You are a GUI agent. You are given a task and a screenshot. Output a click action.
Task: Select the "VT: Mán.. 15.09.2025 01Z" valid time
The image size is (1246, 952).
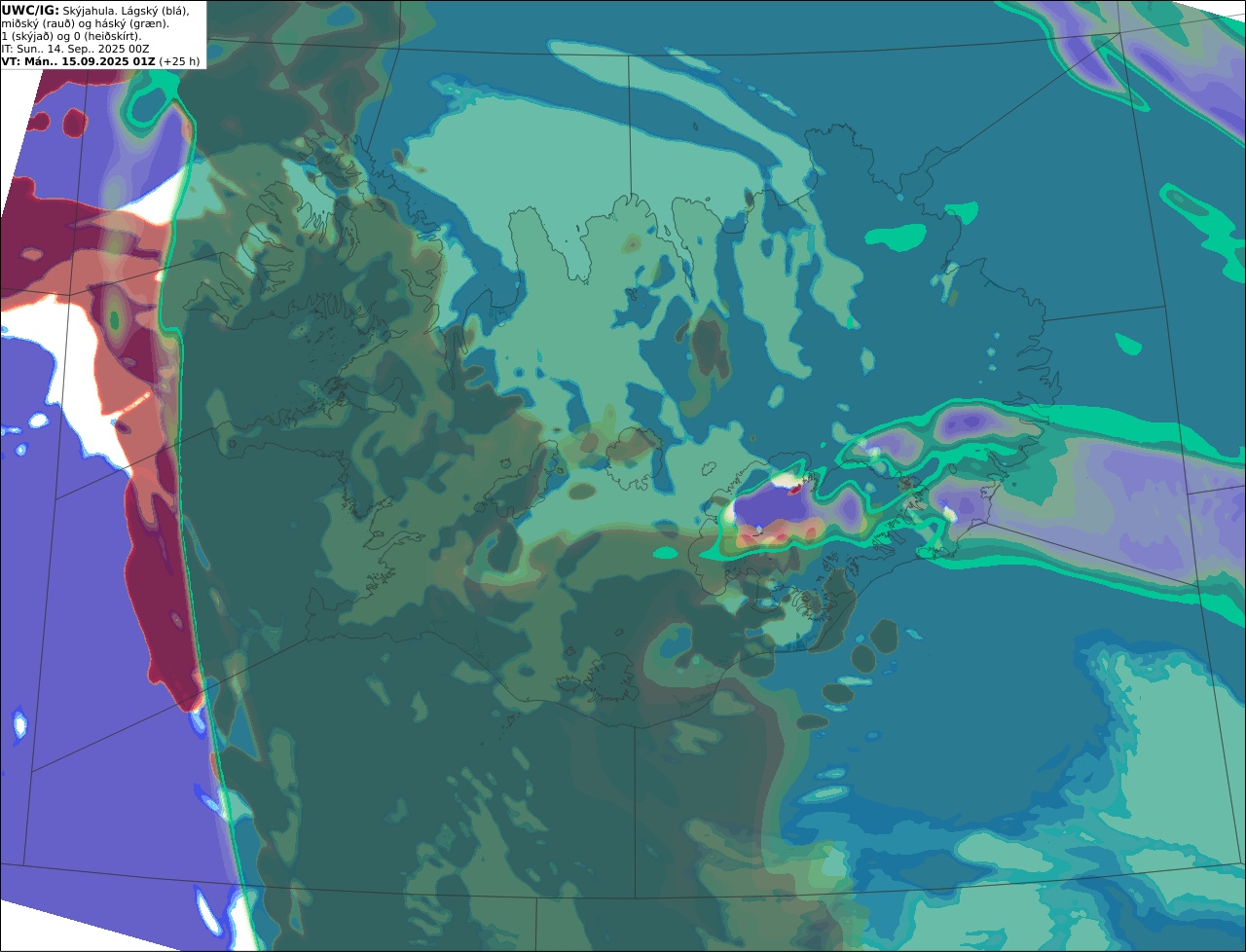click(x=78, y=61)
